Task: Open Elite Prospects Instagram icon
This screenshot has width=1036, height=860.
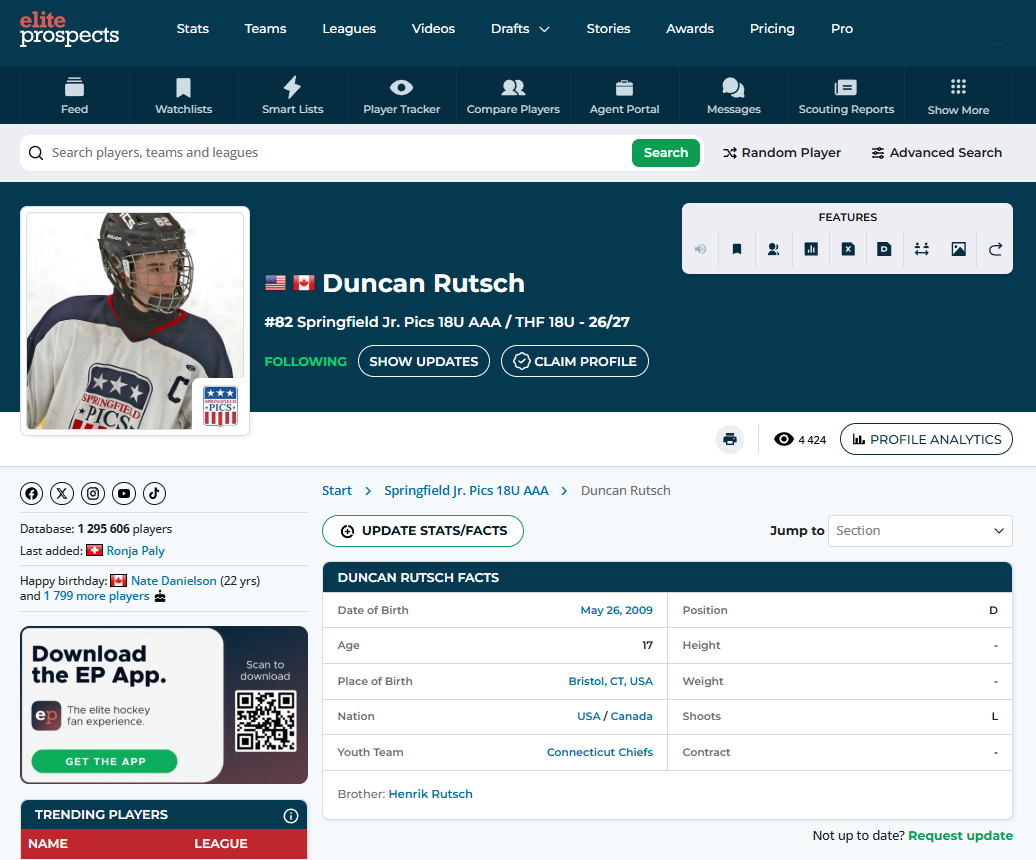Action: click(x=93, y=493)
